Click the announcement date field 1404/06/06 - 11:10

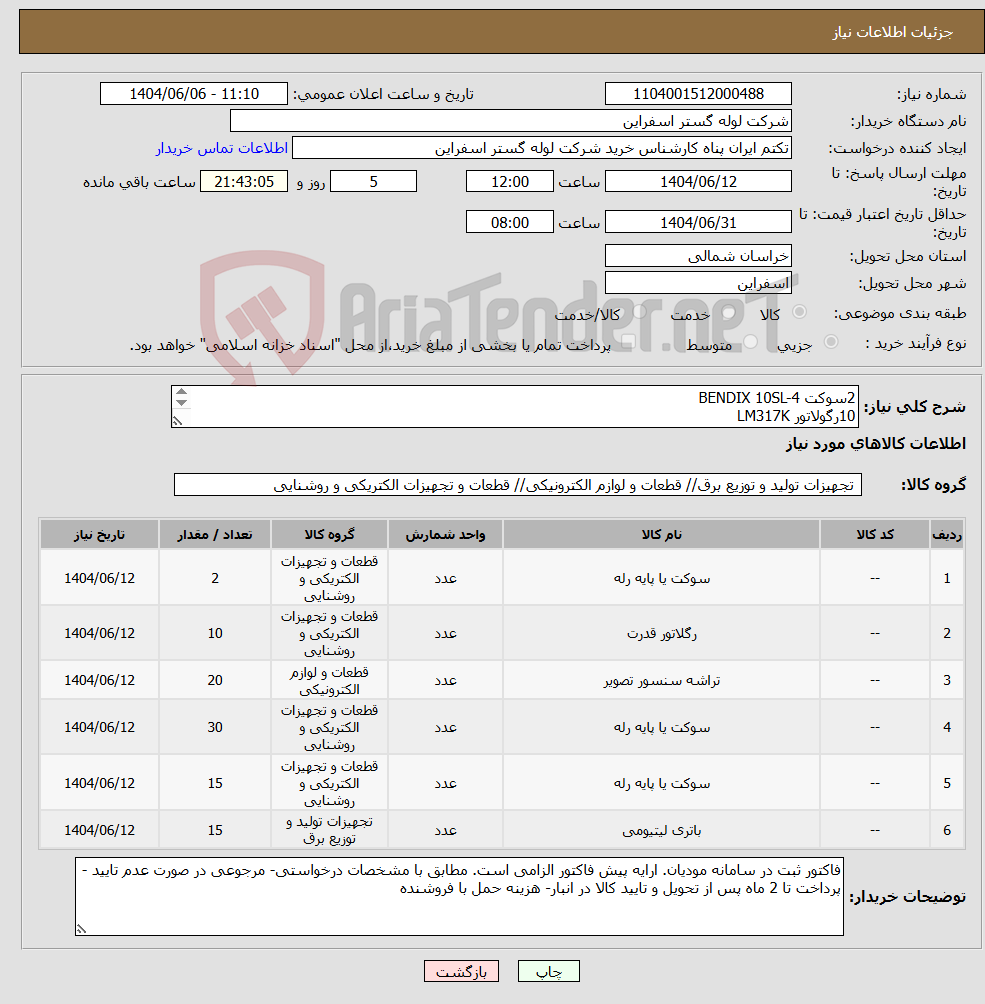click(x=194, y=93)
